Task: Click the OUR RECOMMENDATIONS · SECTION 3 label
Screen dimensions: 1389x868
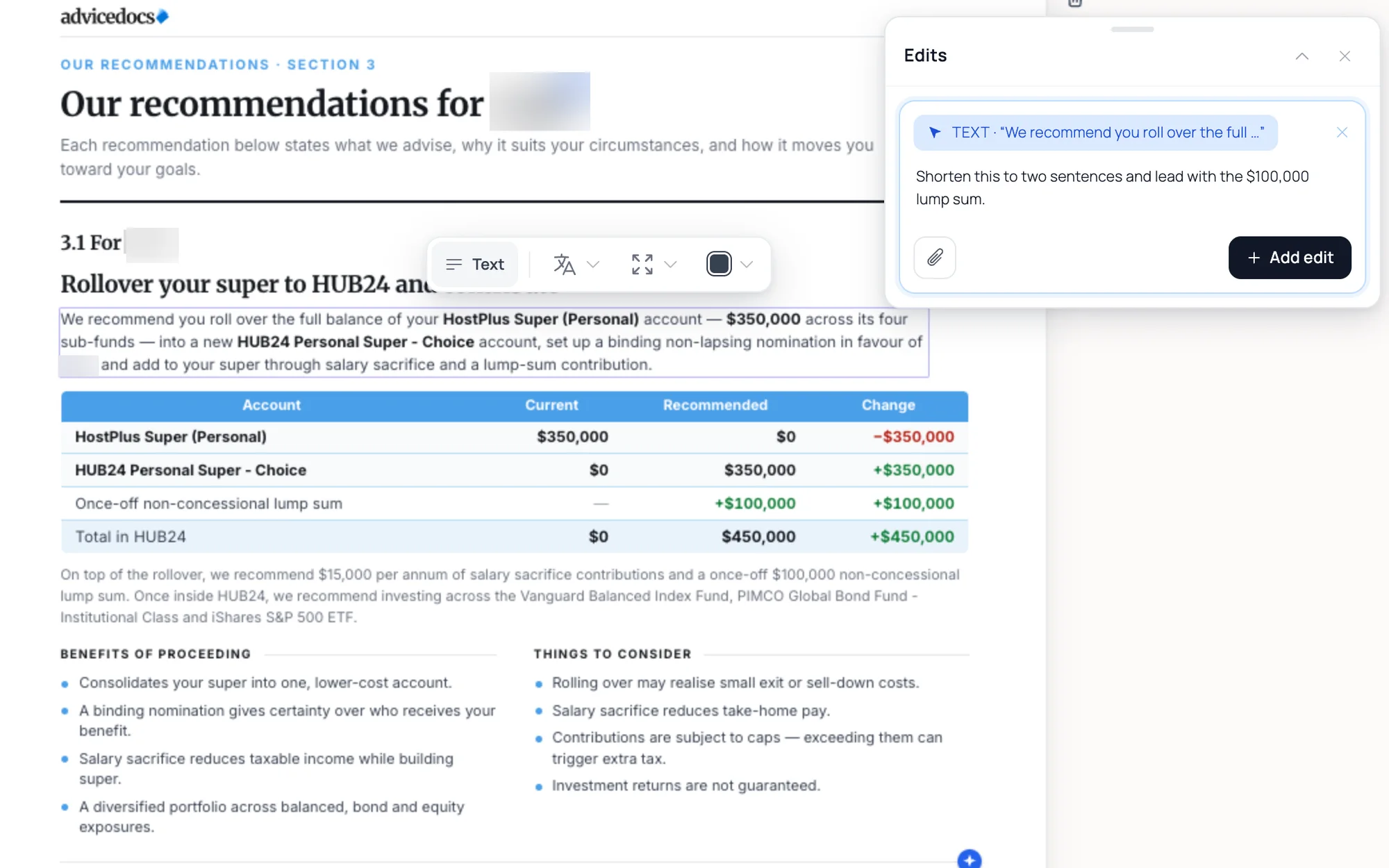Action: coord(218,65)
